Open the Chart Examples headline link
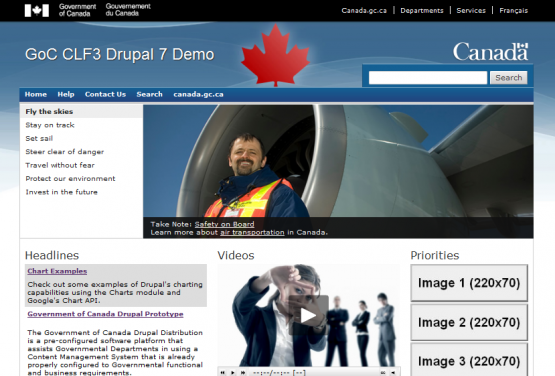The image size is (555, 376). pos(57,271)
